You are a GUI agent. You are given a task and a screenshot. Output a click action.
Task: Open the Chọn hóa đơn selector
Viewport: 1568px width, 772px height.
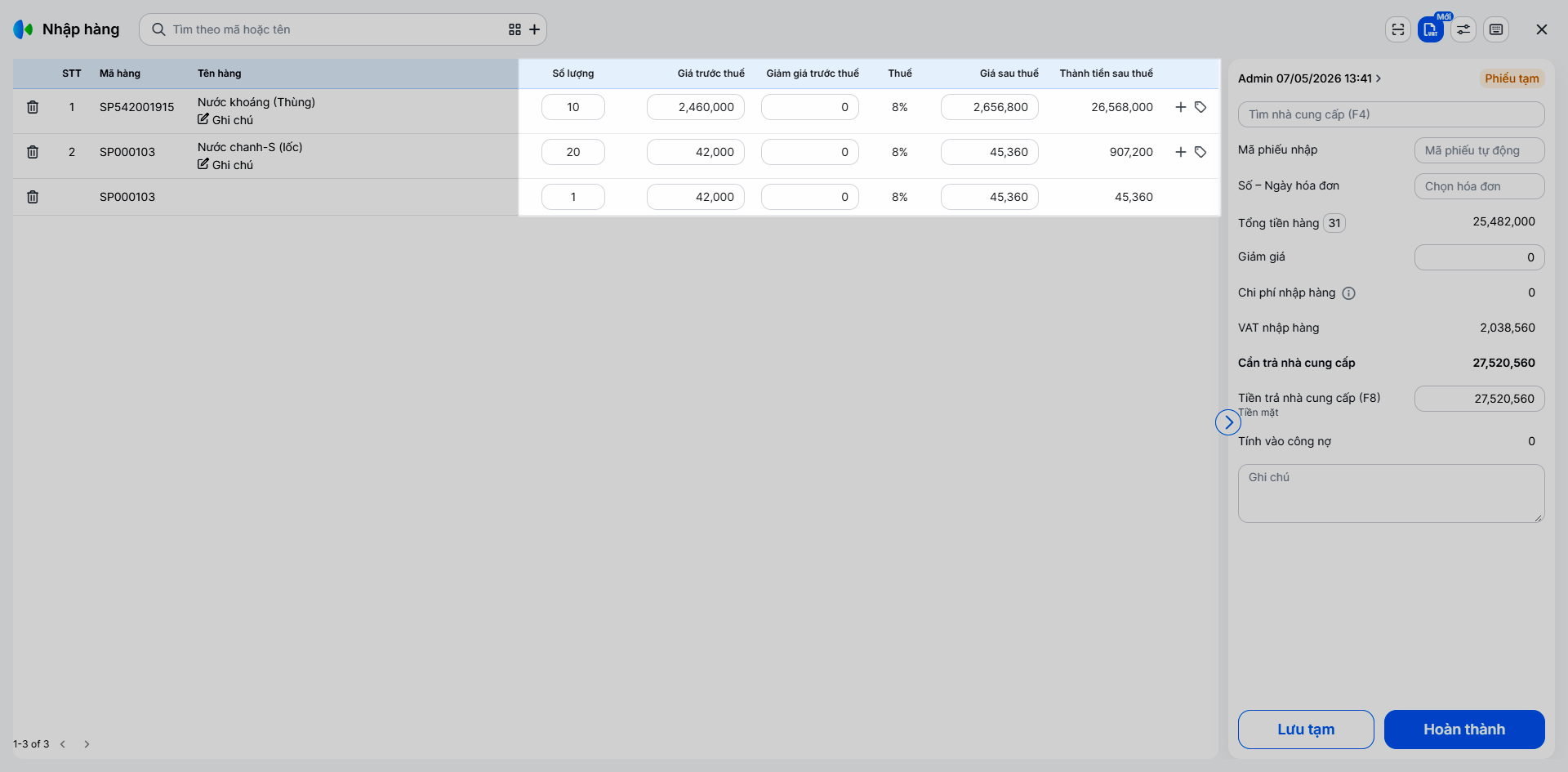(1479, 186)
